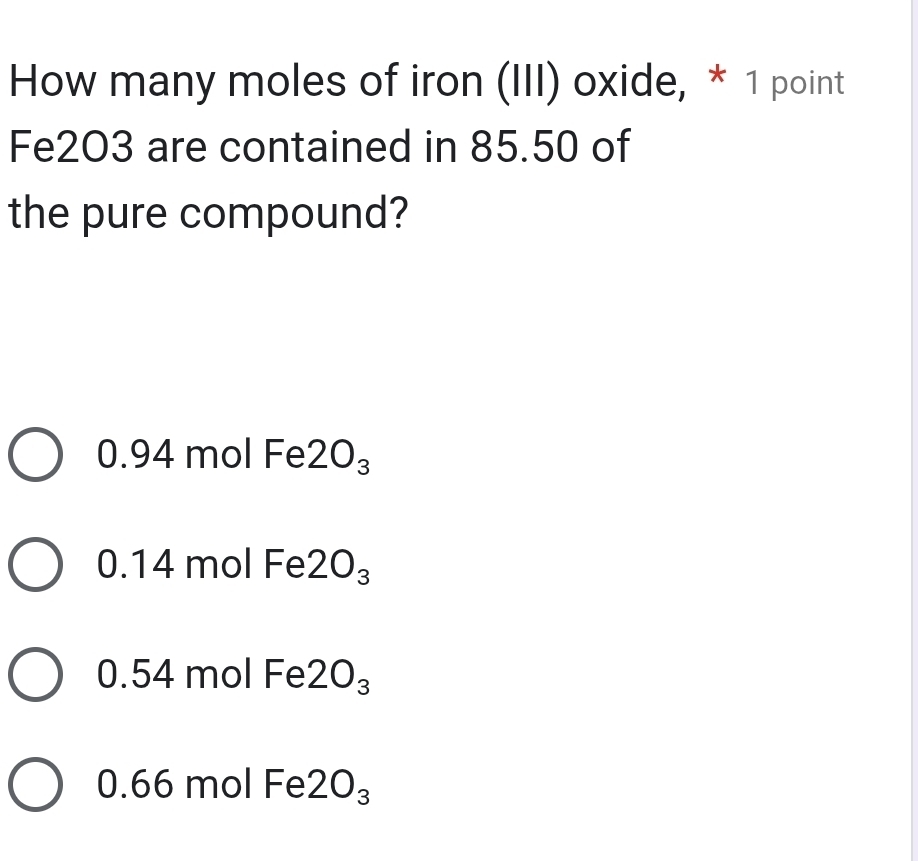Click the "(III)" numeral in the question
Image resolution: width=918 pixels, height=861 pixels.
[x=526, y=82]
